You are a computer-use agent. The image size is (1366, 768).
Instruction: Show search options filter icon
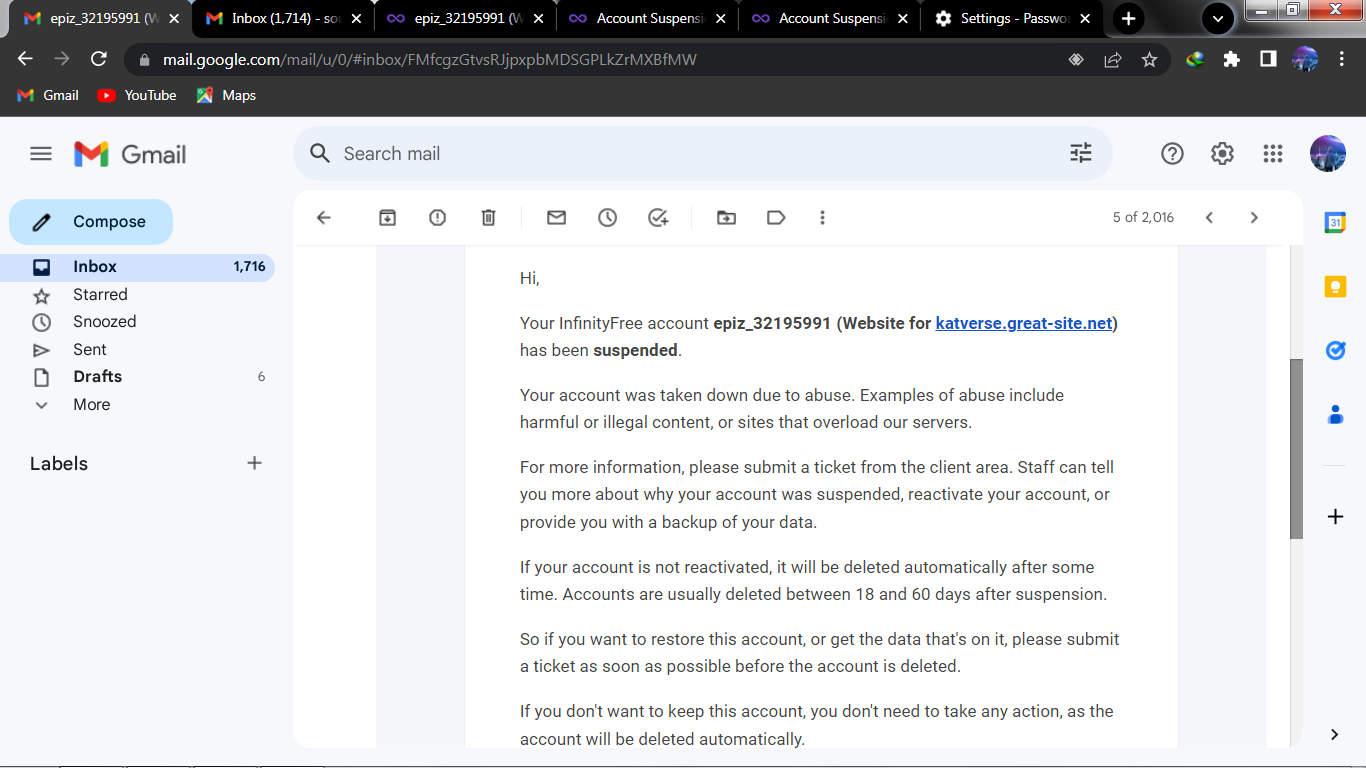[1081, 153]
